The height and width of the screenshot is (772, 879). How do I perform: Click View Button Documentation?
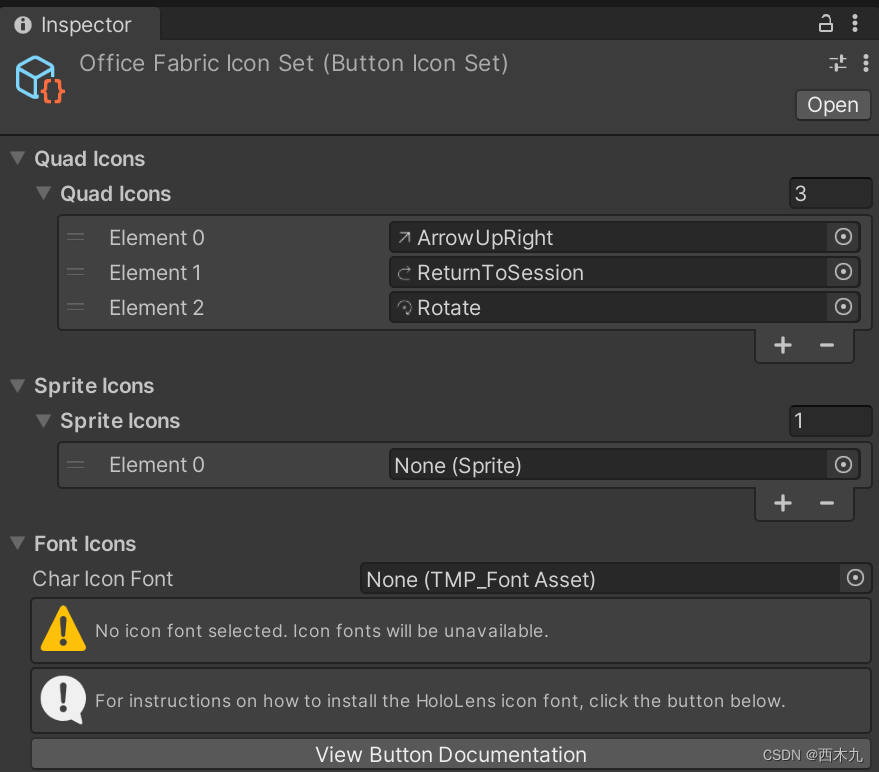pos(451,754)
